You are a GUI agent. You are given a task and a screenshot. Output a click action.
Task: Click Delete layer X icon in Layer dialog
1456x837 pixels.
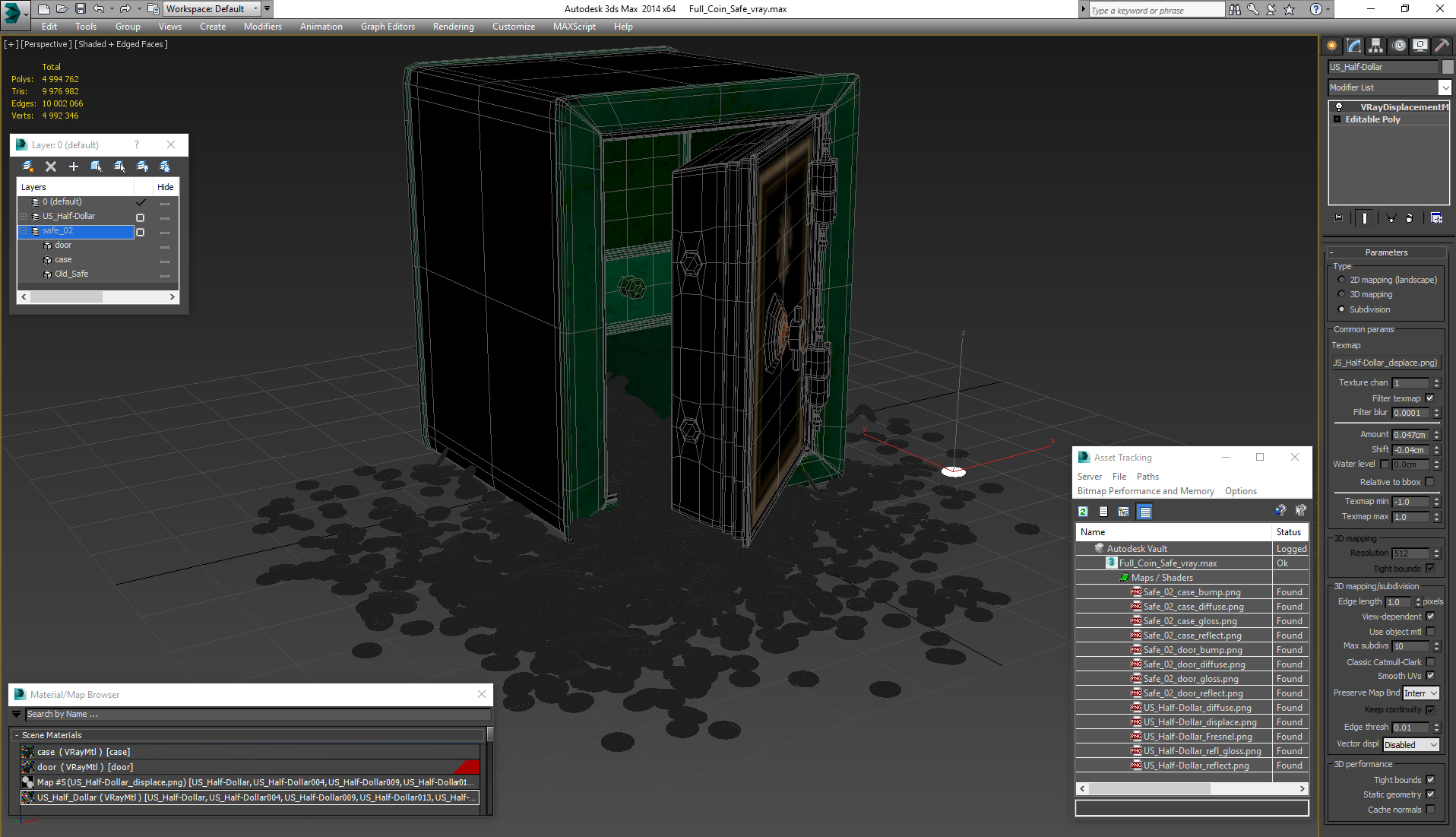pyautogui.click(x=51, y=166)
